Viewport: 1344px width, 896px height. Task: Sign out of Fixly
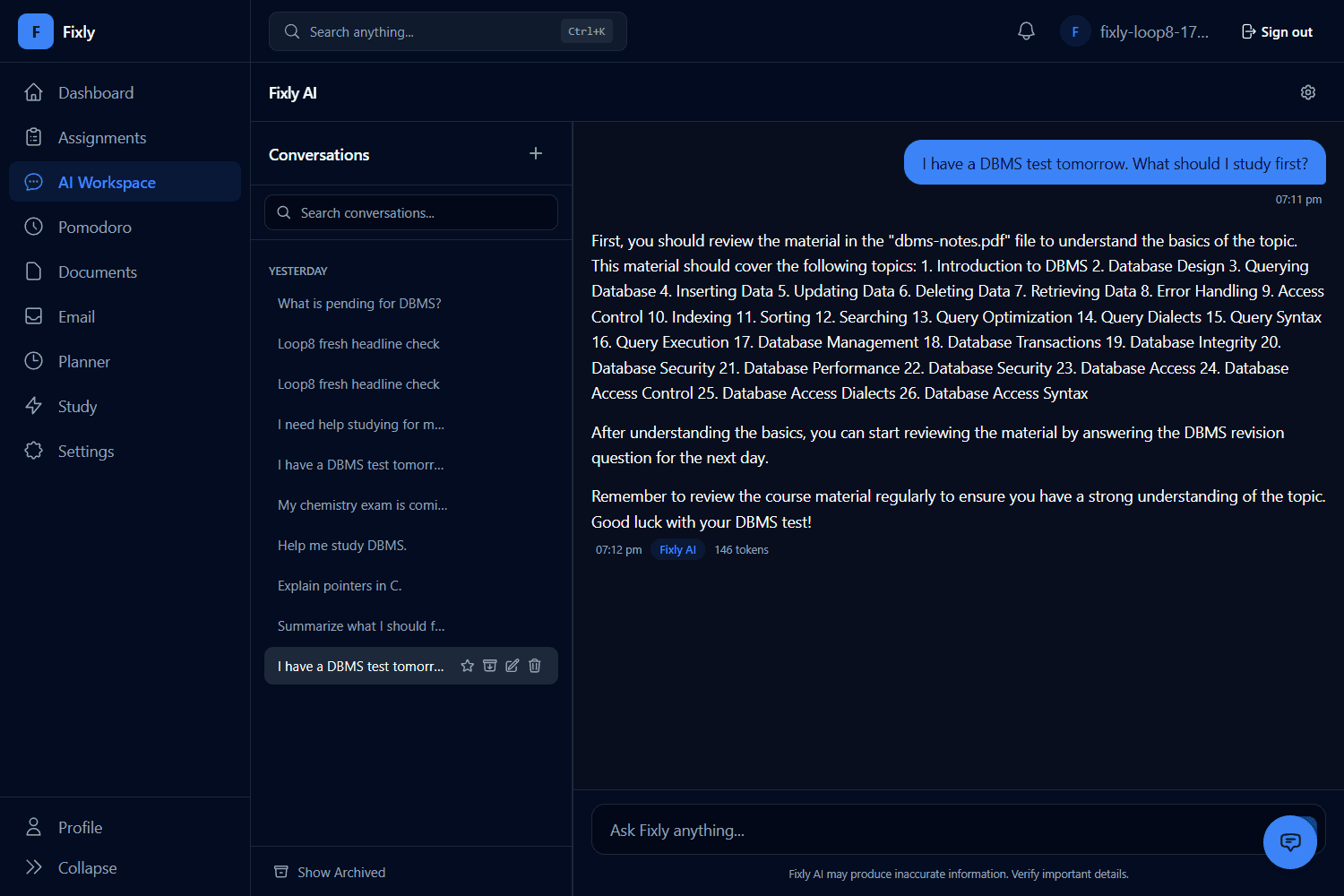(x=1277, y=31)
